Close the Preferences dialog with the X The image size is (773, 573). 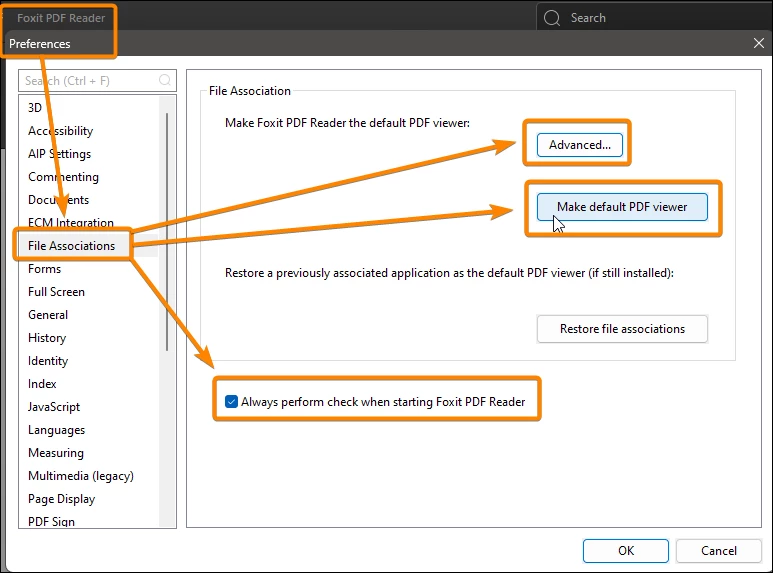point(759,43)
